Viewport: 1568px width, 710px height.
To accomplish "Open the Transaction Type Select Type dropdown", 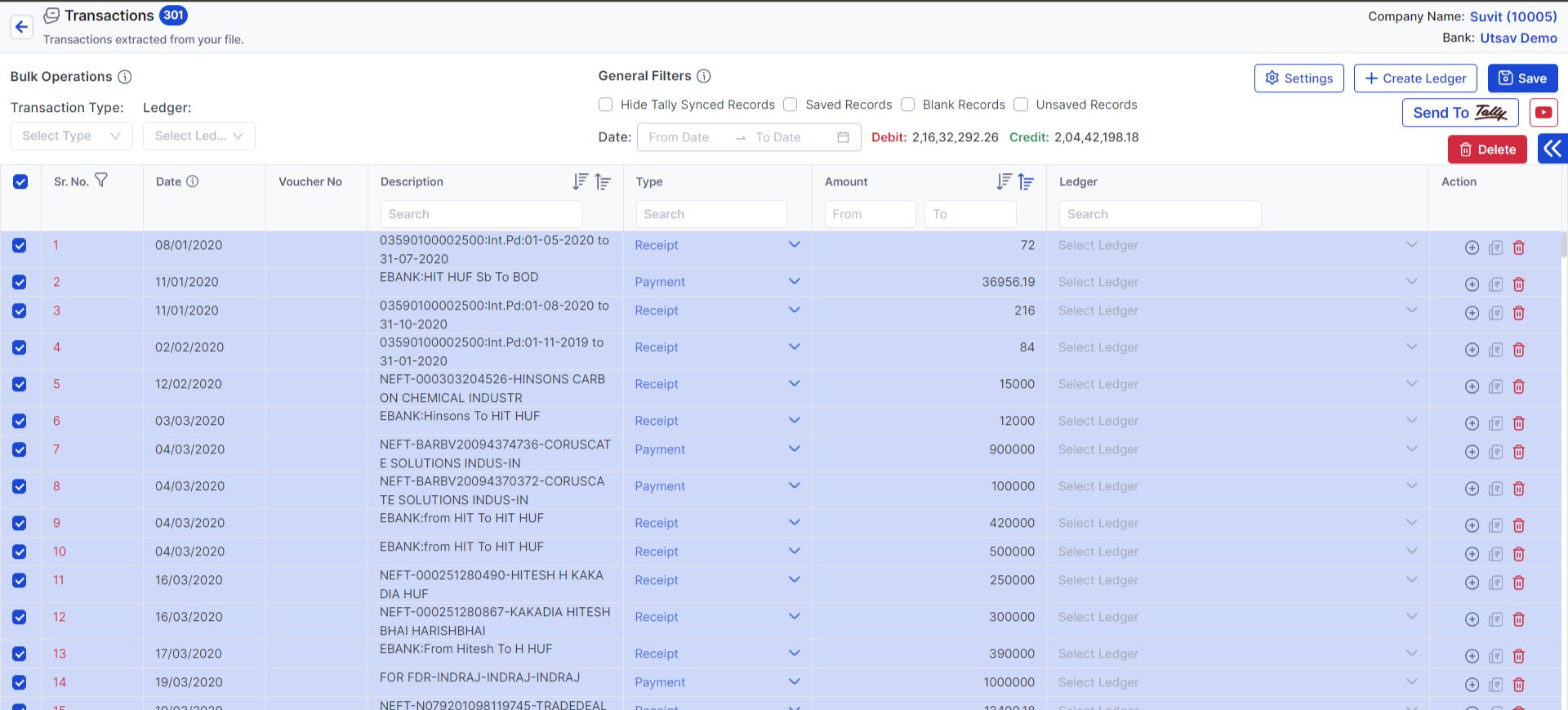I will coord(72,136).
